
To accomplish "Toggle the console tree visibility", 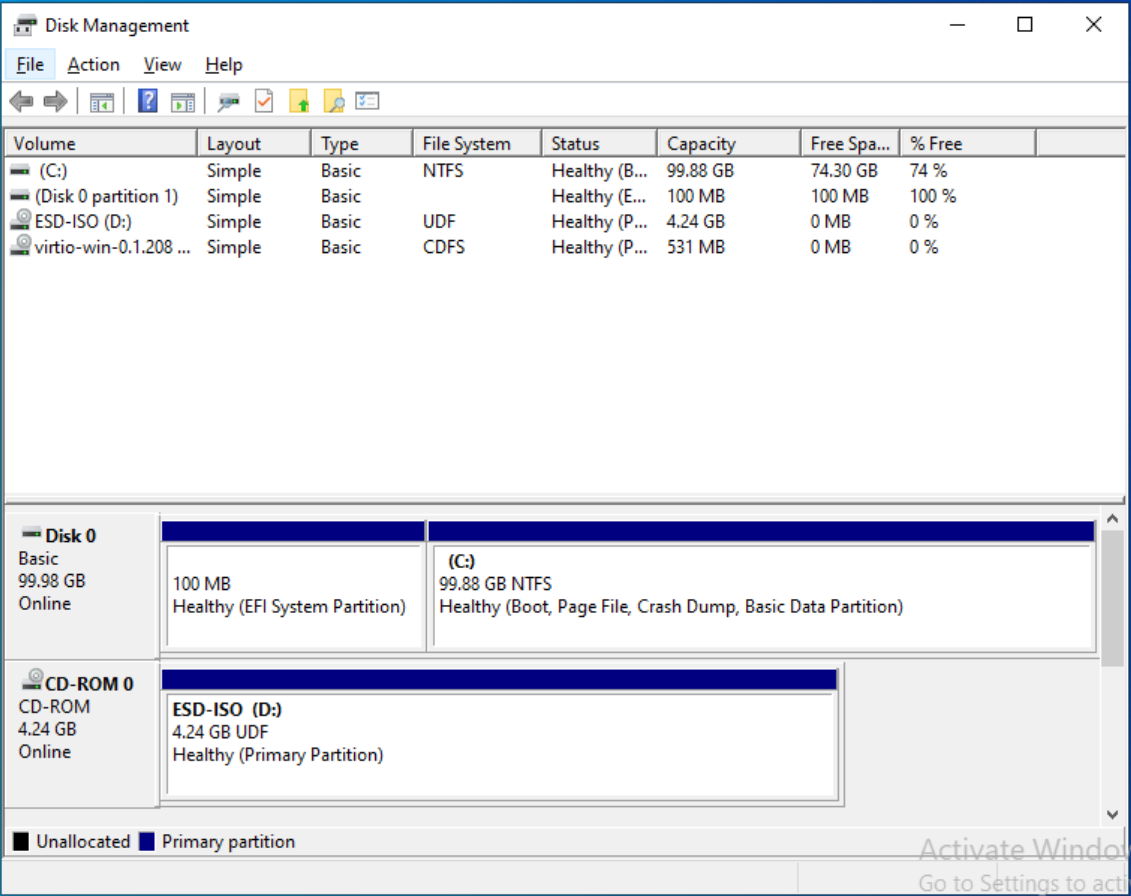I will (102, 100).
